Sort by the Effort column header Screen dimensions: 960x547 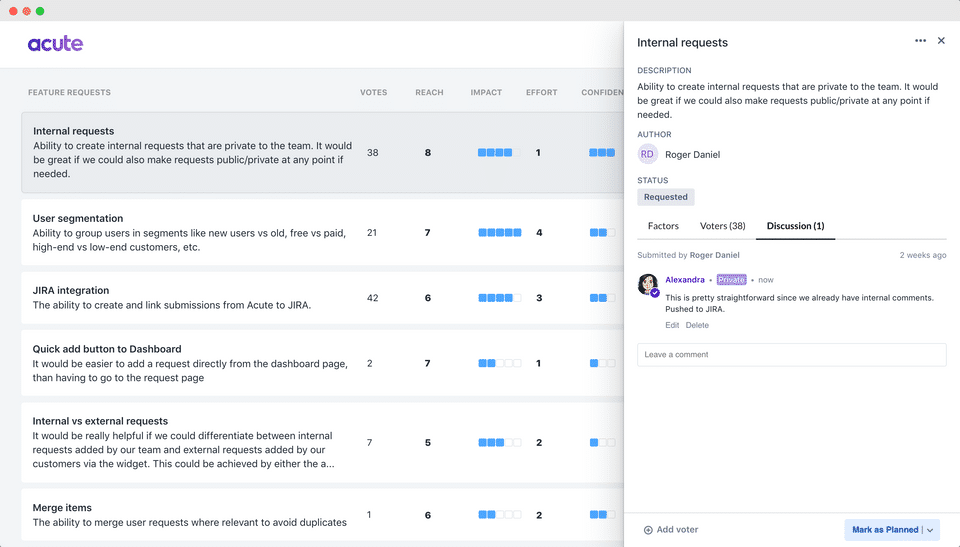[x=541, y=92]
